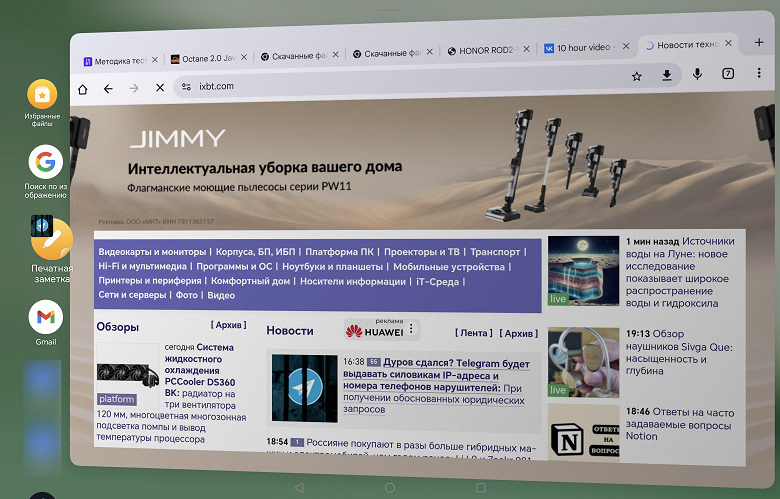Open the Hi-Fi и мультимедиа section
The width and height of the screenshot is (780, 499).
tap(142, 266)
